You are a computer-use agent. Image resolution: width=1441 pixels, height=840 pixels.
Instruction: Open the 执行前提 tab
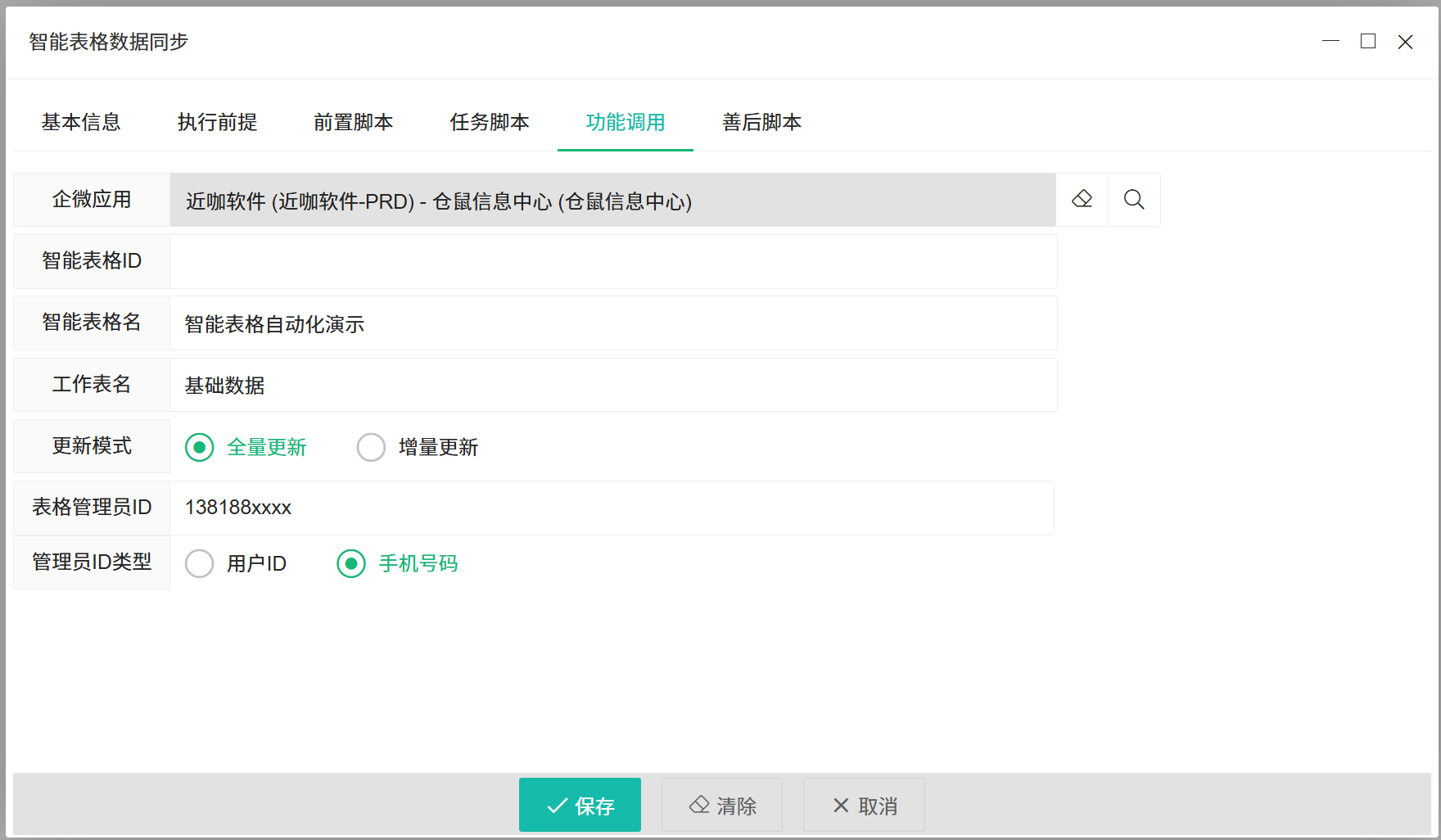(x=217, y=123)
